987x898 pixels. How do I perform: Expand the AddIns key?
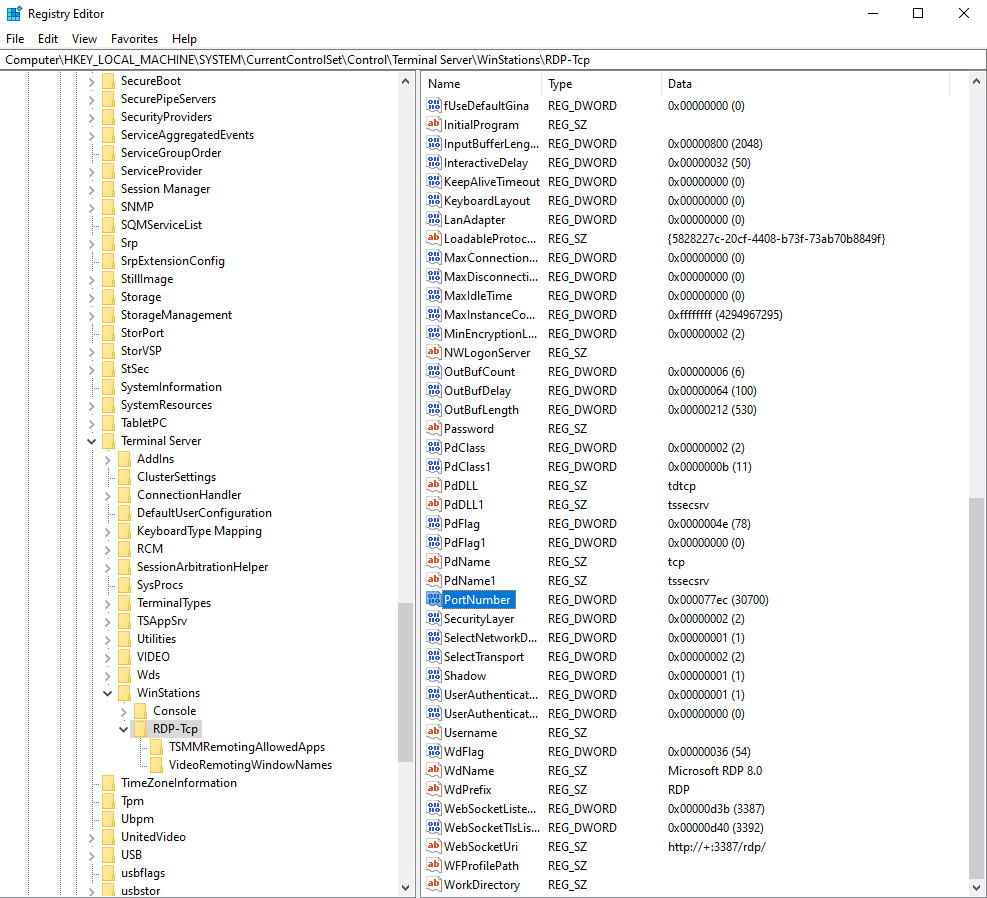click(108, 459)
